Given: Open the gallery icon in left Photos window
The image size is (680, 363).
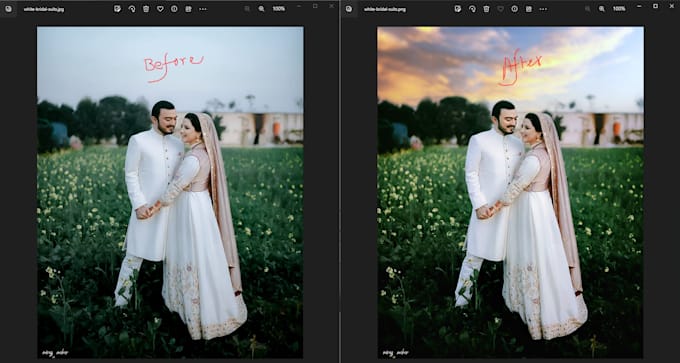Looking at the screenshot, I should [8, 9].
